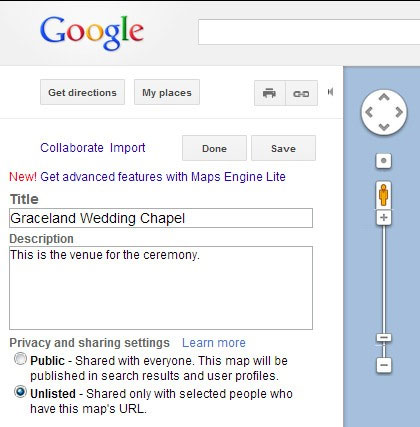The height and width of the screenshot is (427, 420).
Task: Zoom in with the plus button
Action: (384, 218)
